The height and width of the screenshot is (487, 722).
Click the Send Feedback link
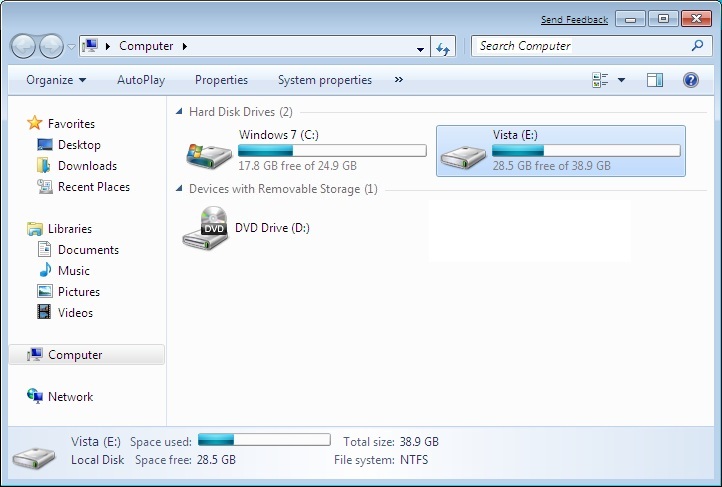[574, 20]
